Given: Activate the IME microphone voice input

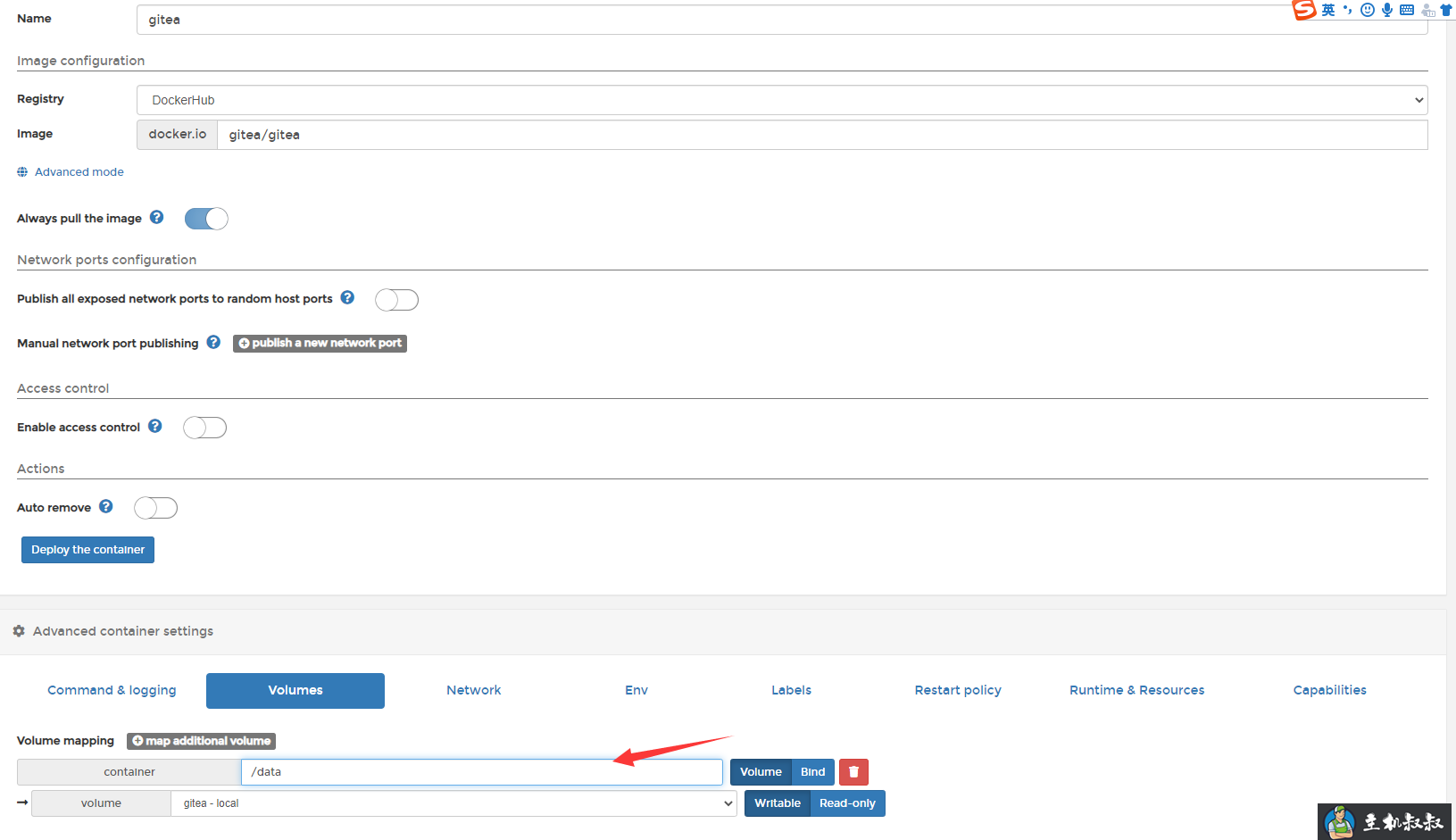Looking at the screenshot, I should pyautogui.click(x=1387, y=10).
